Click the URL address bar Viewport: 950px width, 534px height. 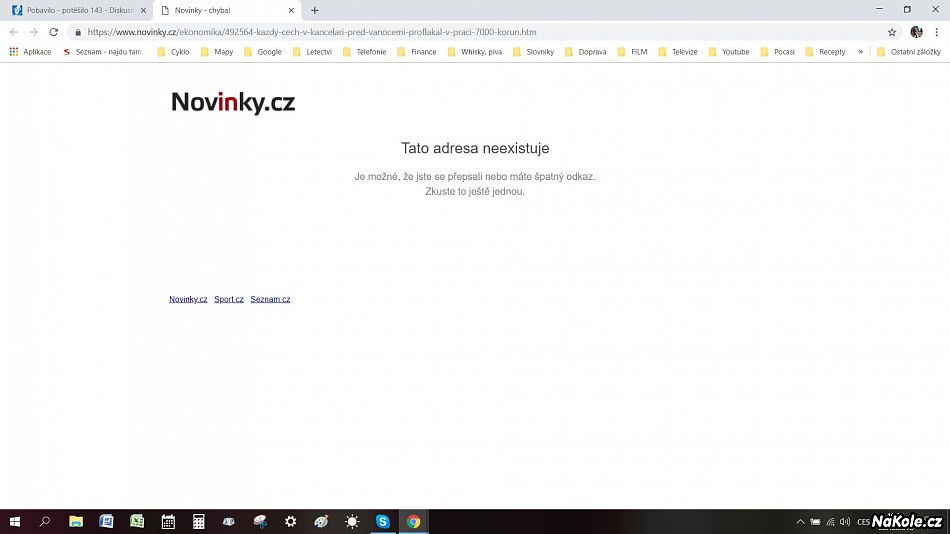479,32
